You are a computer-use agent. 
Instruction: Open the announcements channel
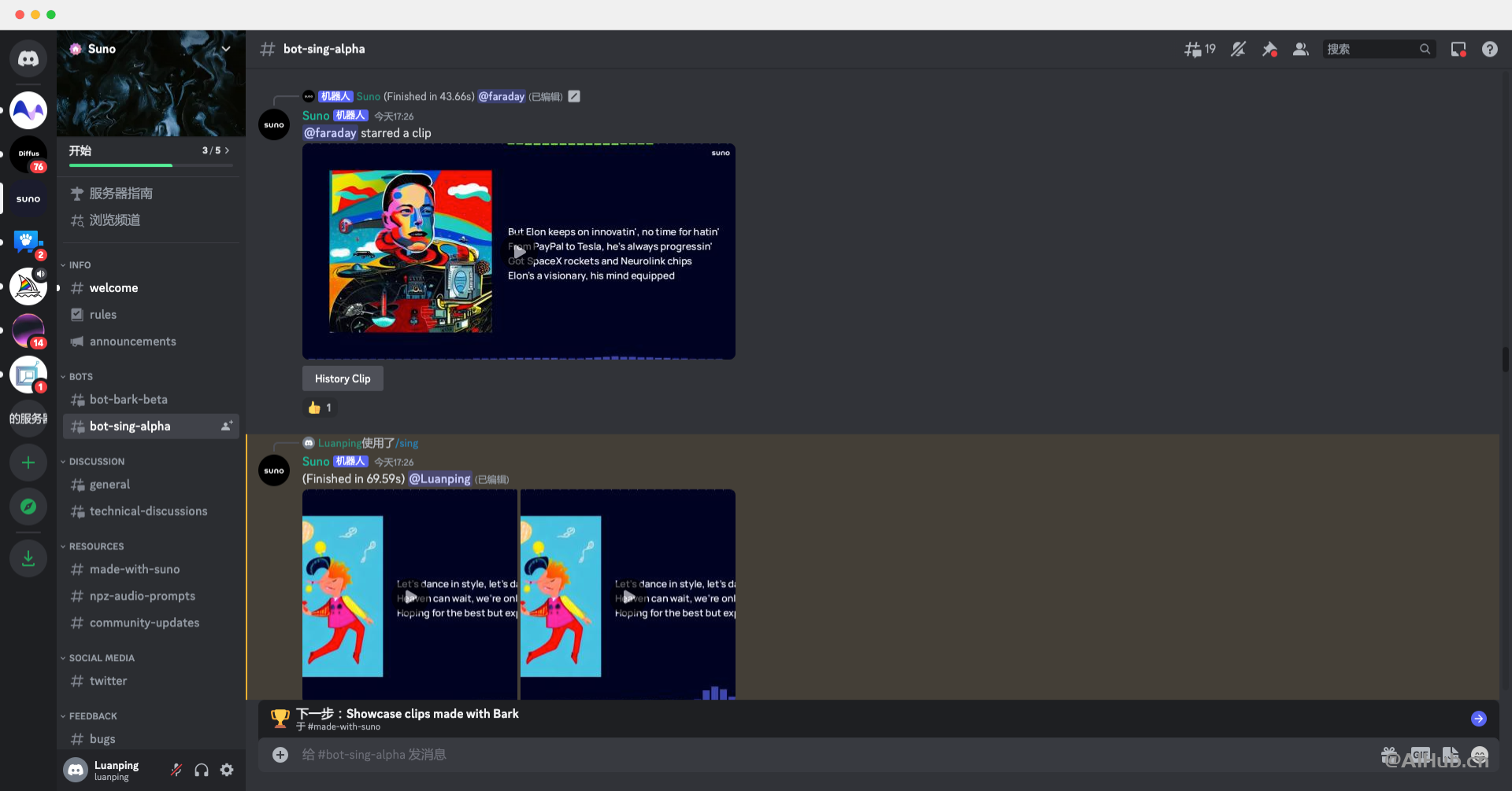click(151, 342)
